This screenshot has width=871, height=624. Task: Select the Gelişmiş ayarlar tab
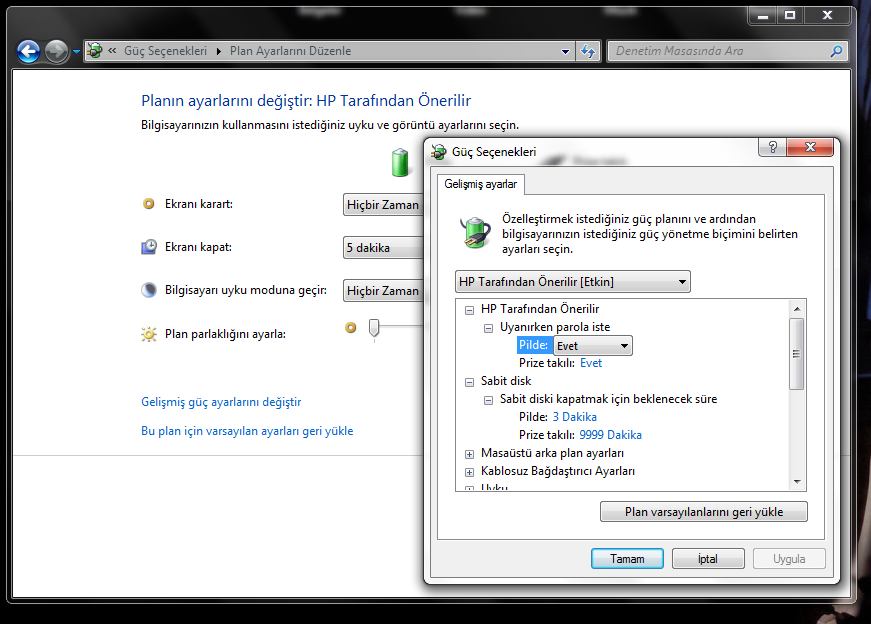[480, 184]
